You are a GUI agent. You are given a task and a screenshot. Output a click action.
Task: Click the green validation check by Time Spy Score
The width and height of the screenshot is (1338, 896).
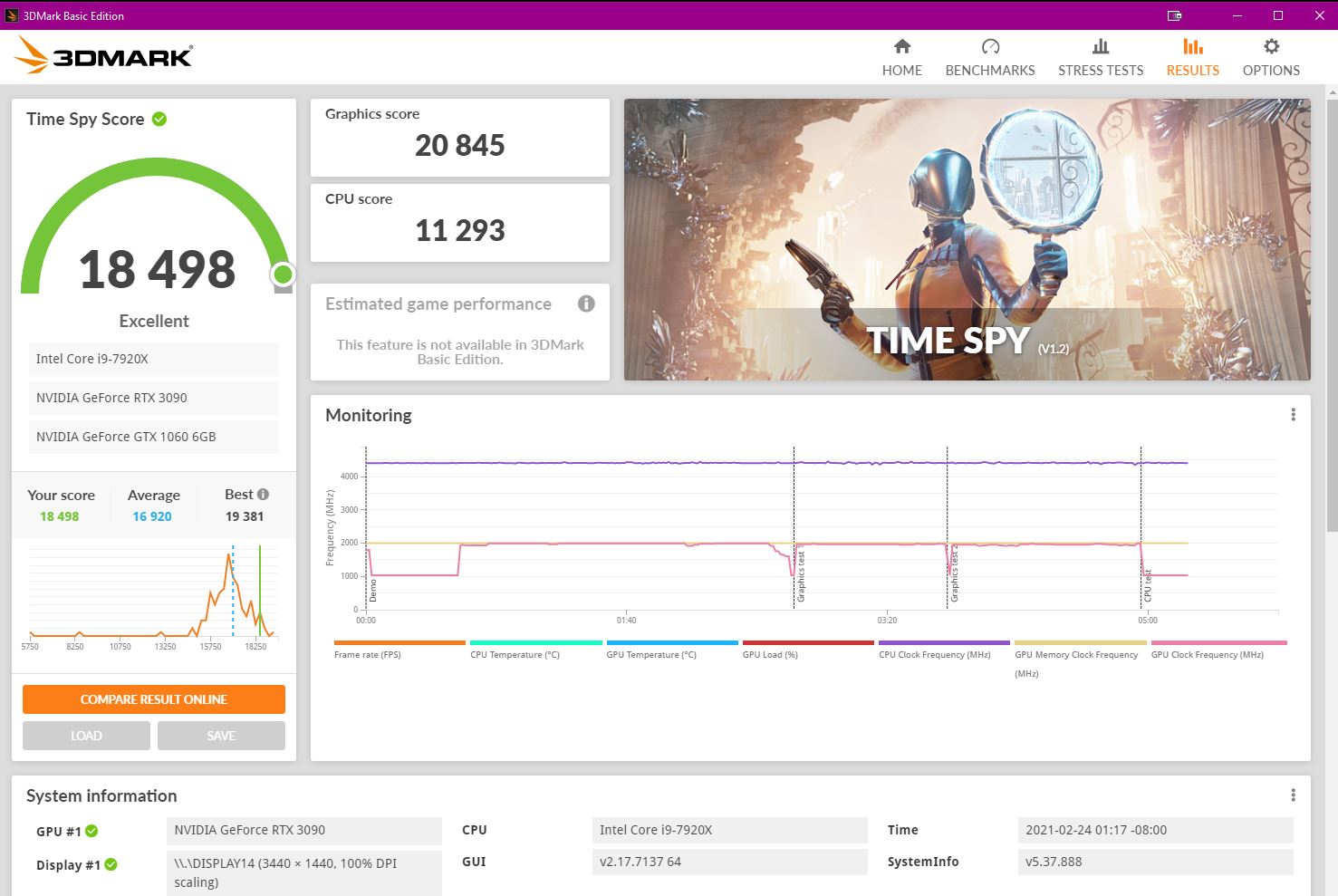(159, 119)
